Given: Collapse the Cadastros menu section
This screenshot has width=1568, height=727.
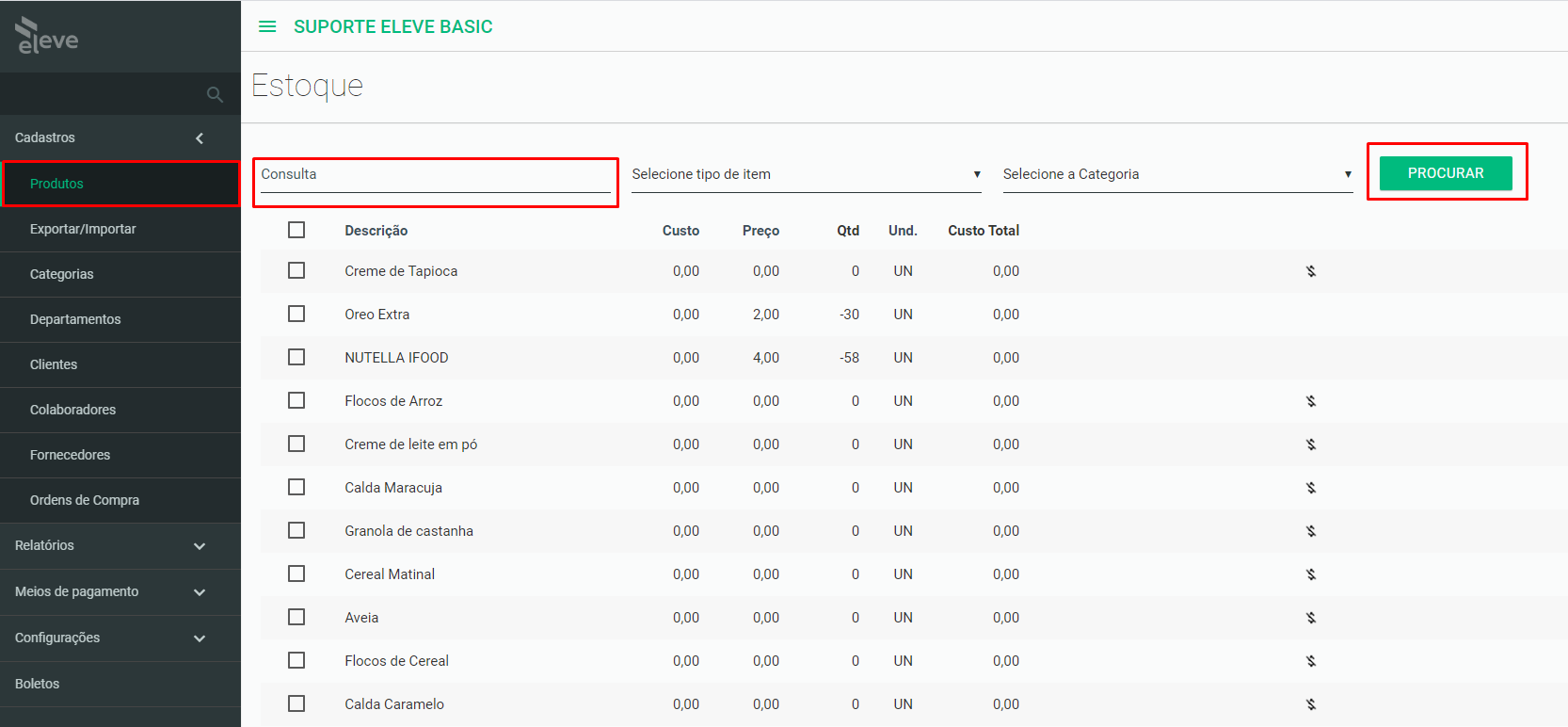Looking at the screenshot, I should [x=120, y=137].
